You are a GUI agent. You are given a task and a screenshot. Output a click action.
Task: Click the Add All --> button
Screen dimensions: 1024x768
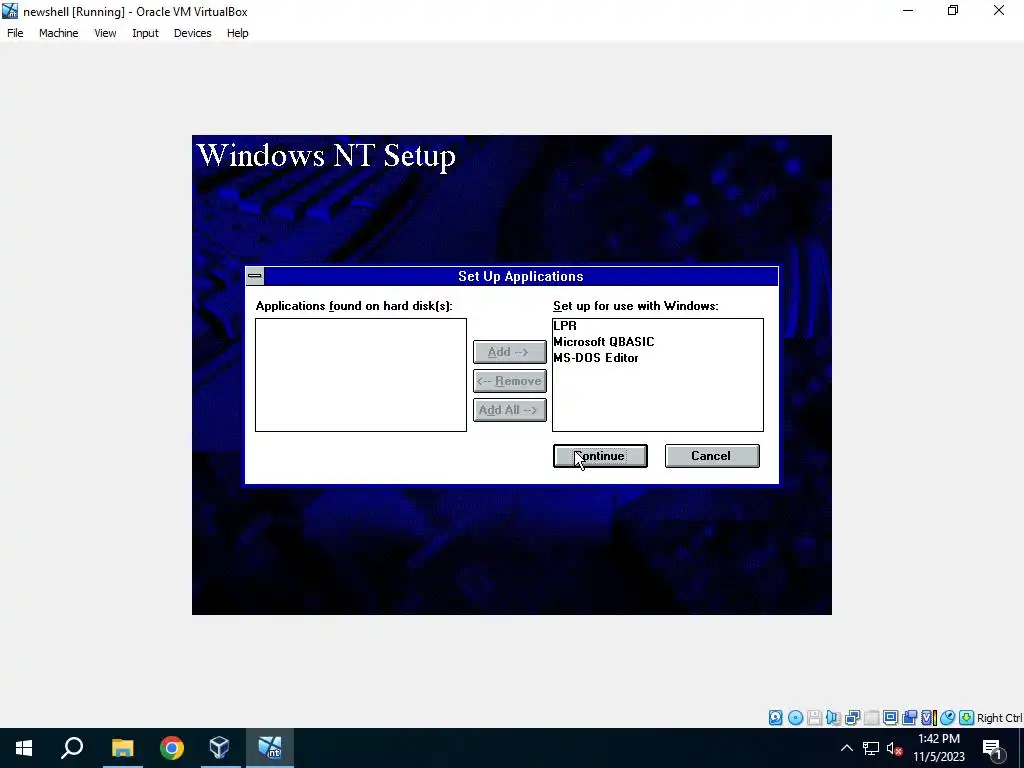point(509,410)
